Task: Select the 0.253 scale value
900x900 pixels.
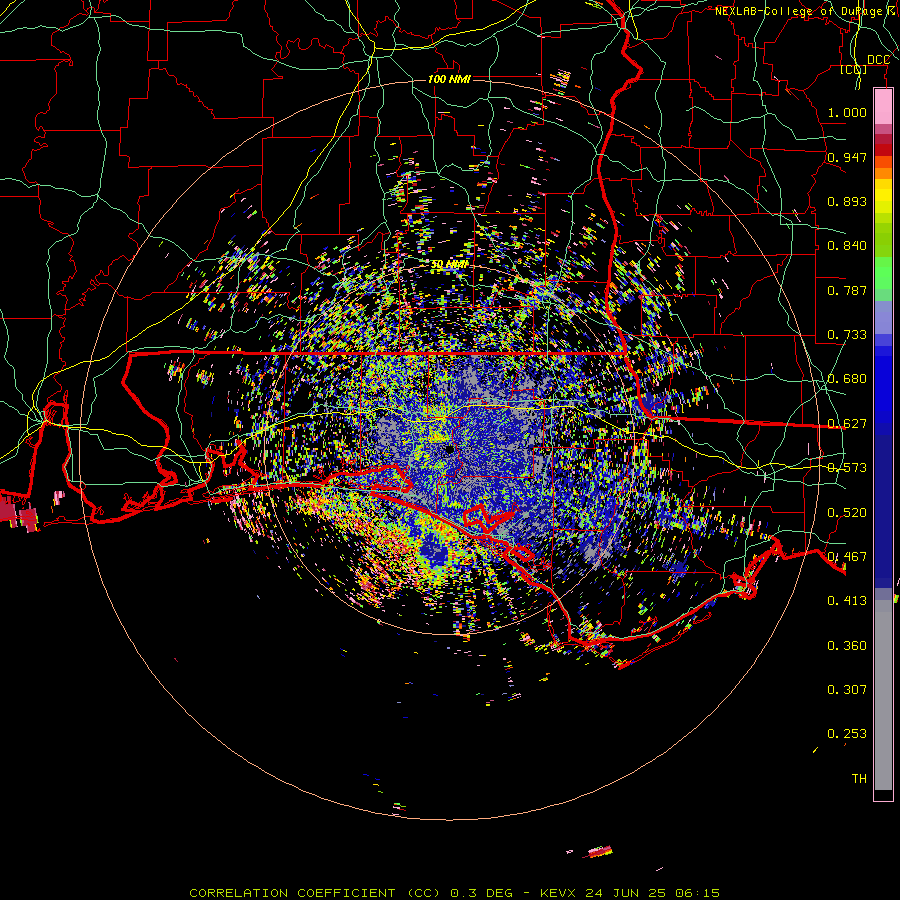Action: (847, 734)
